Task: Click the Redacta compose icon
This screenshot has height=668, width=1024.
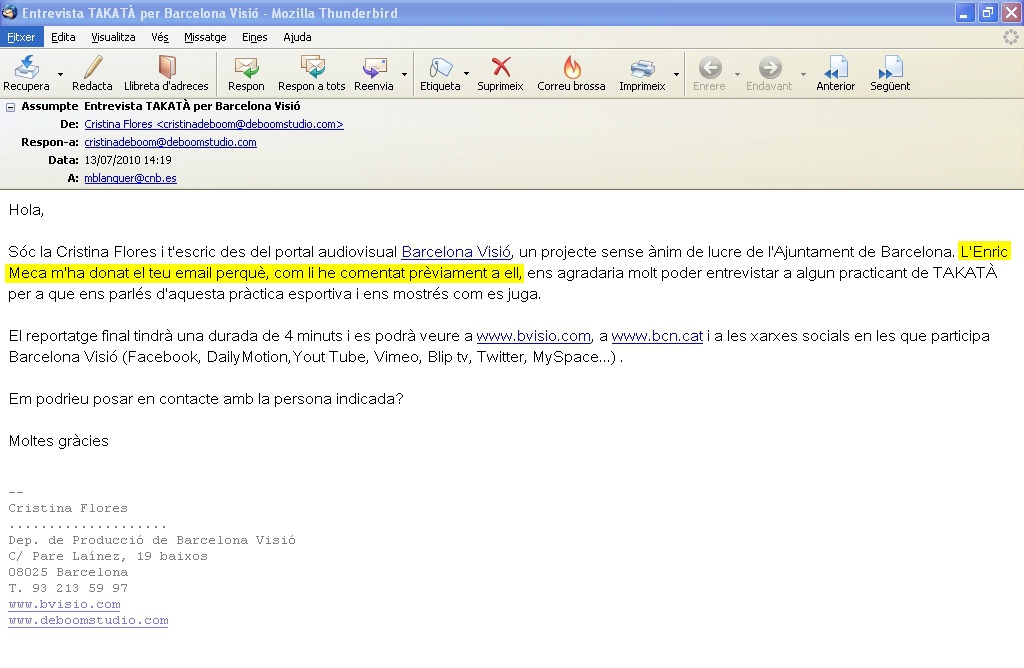Action: pos(93,67)
